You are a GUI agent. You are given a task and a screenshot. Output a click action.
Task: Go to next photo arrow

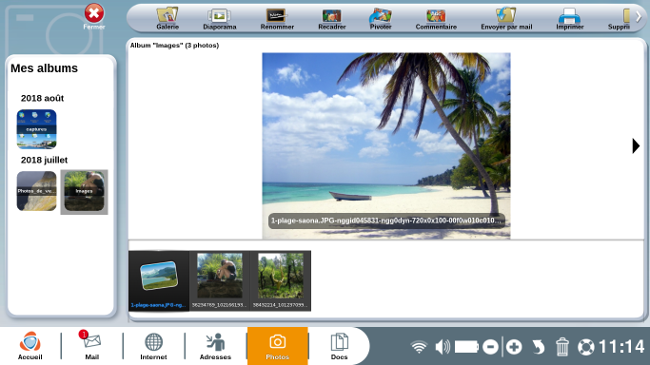click(x=635, y=146)
